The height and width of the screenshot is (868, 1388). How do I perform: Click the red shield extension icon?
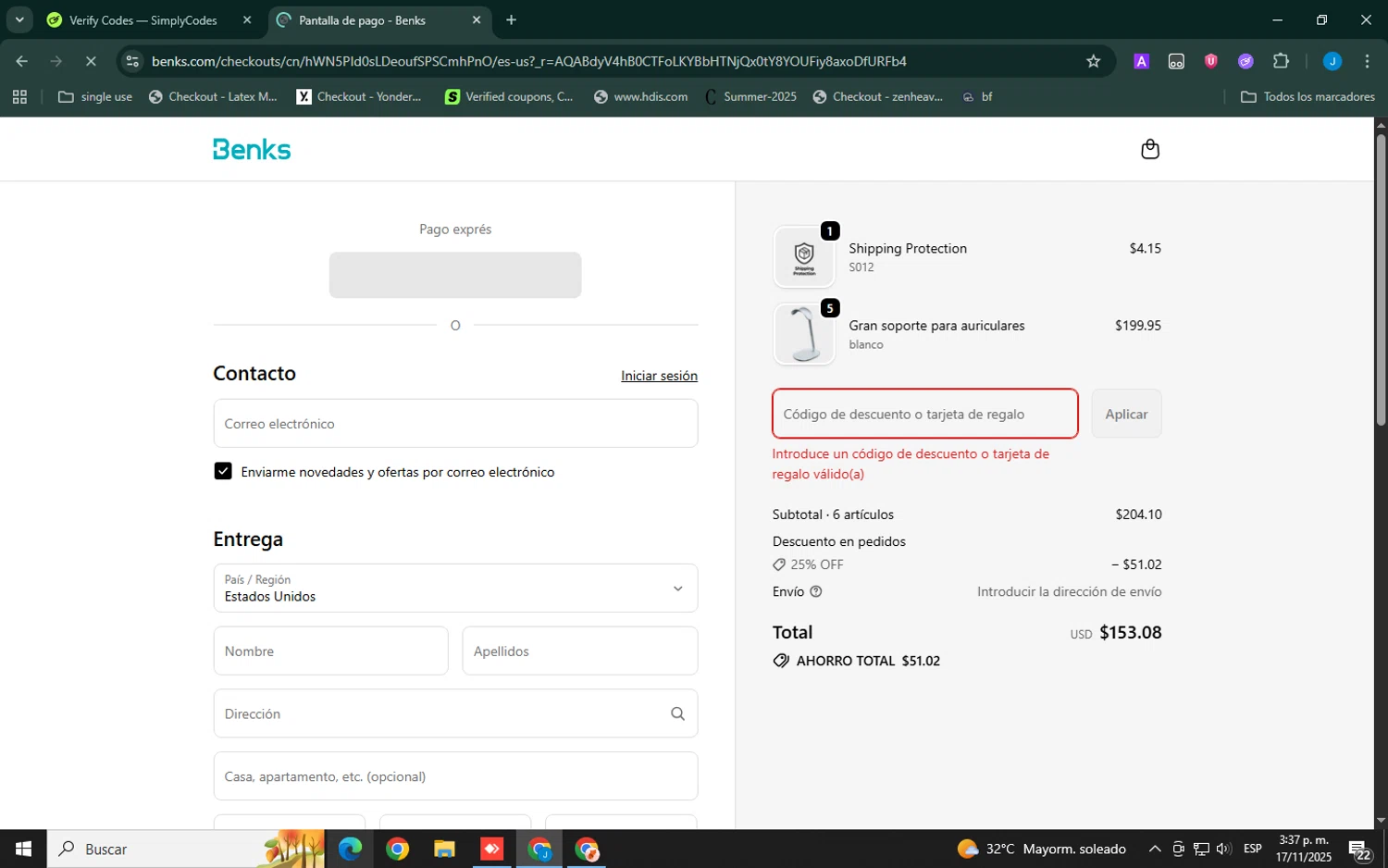[1210, 61]
